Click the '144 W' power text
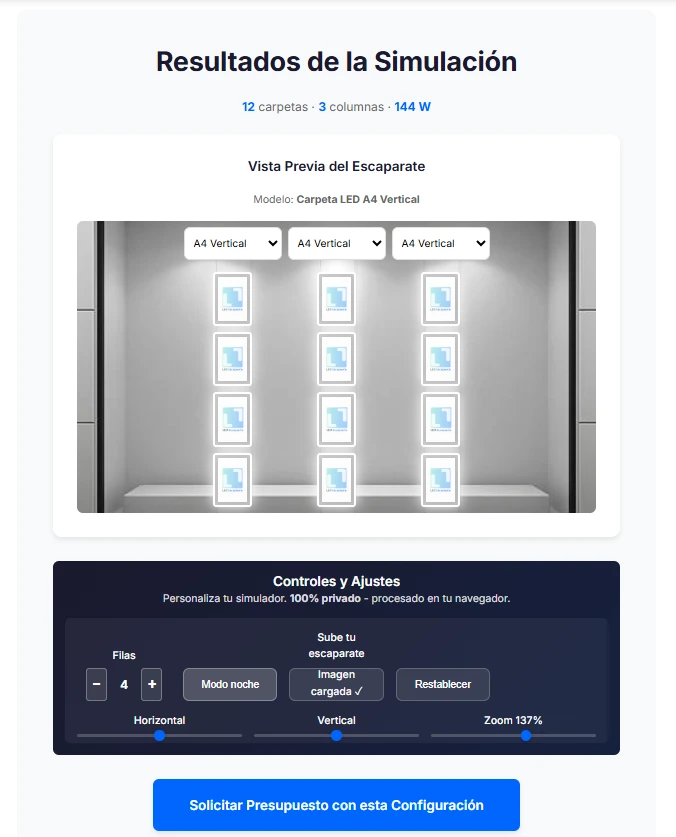This screenshot has width=676, height=837. (413, 107)
